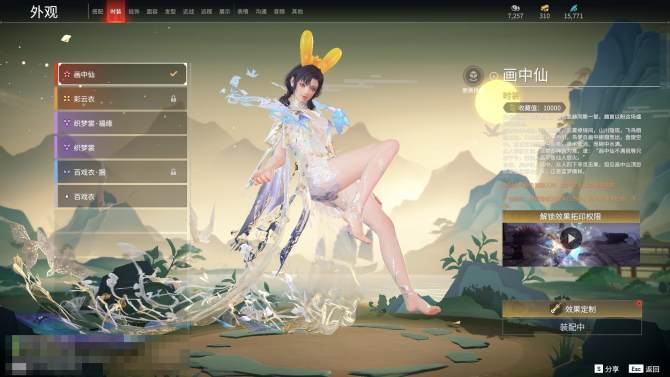Screen dimensions: 670x377
Task: Click the blue feather currency icon showing 15,771
Action: tap(573, 8)
